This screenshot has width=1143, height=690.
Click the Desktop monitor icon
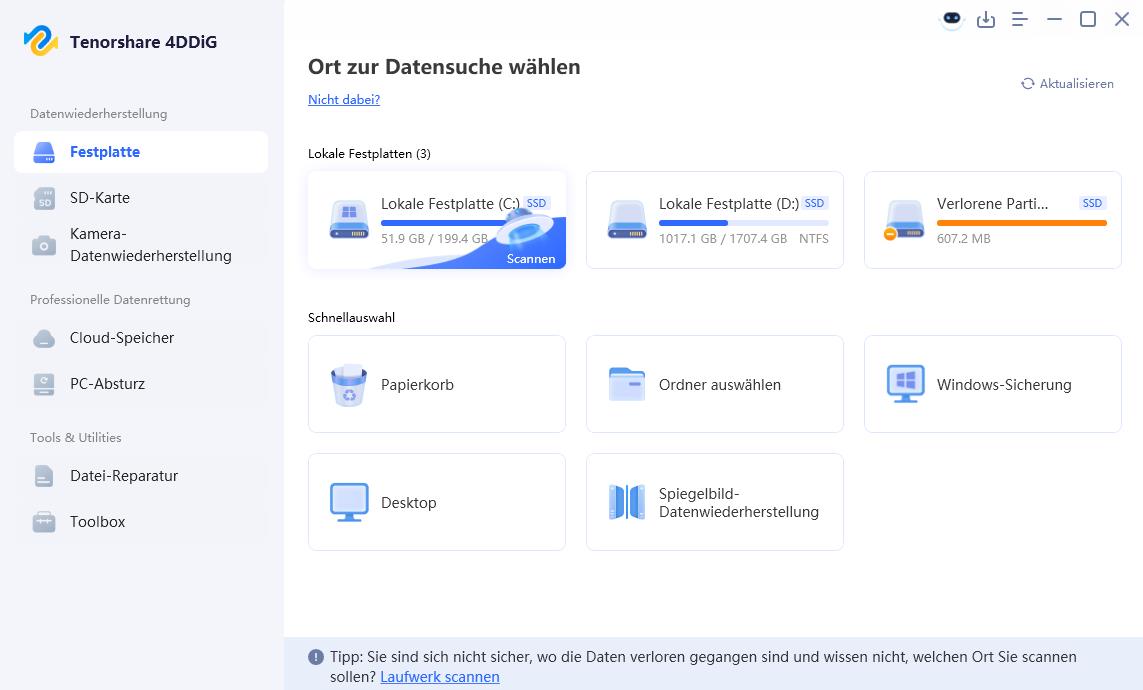coord(349,502)
